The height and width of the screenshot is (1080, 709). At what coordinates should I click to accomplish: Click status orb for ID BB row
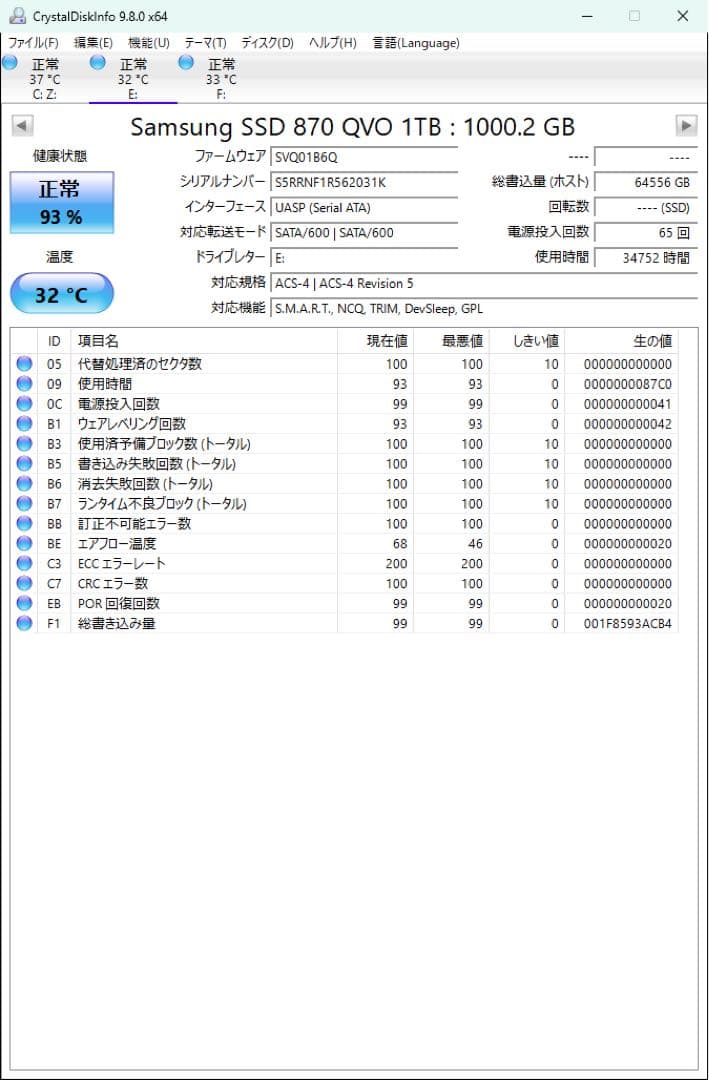(x=25, y=523)
